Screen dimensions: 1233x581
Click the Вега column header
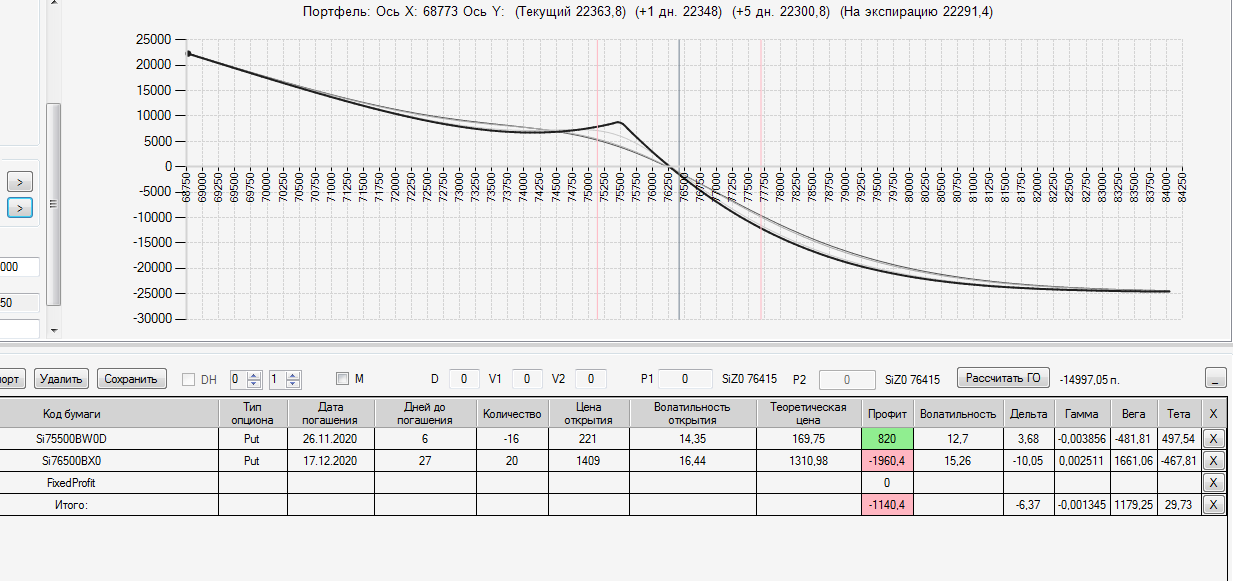(1133, 413)
